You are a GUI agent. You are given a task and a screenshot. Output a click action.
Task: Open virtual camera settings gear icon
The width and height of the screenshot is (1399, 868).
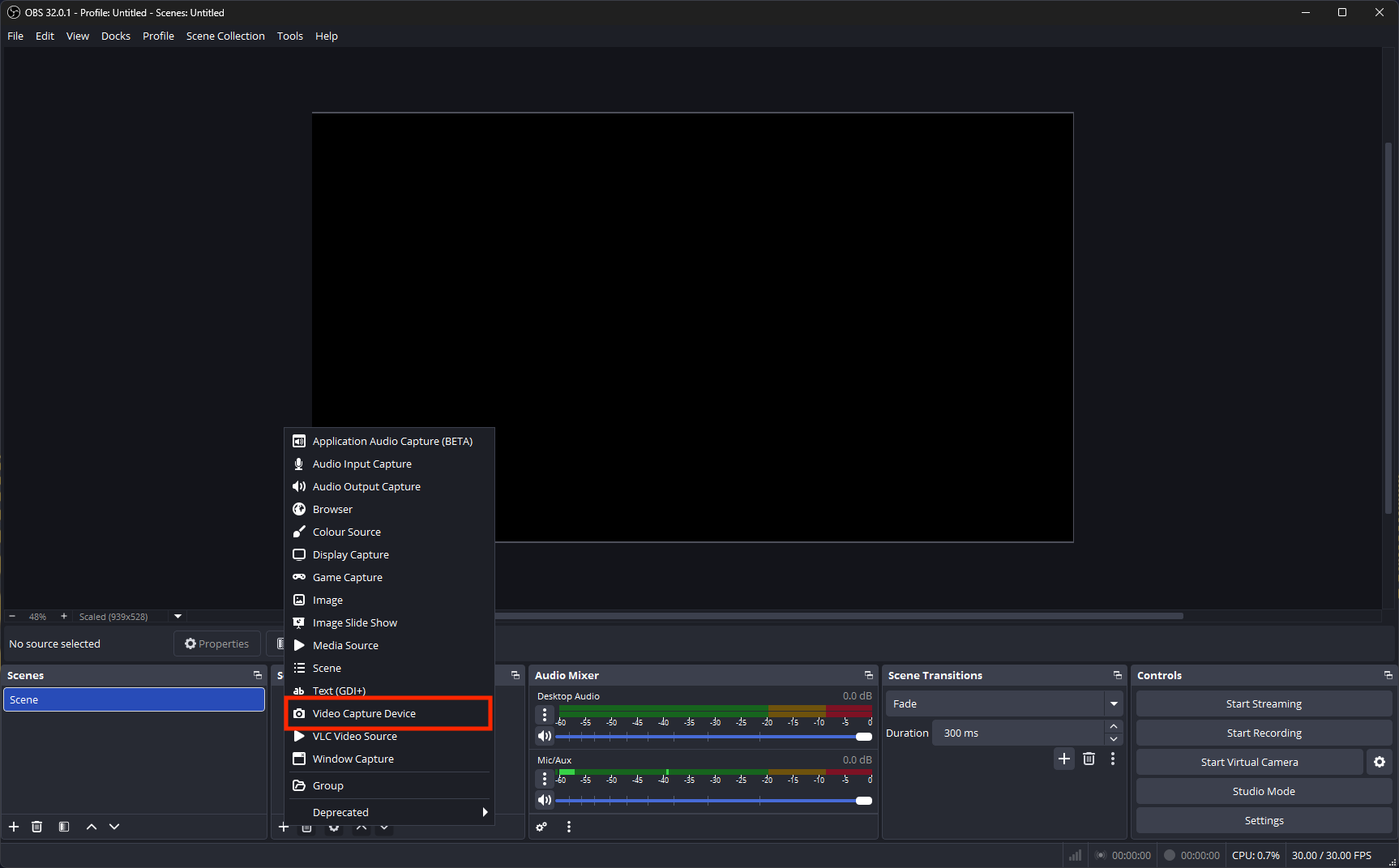(x=1380, y=762)
